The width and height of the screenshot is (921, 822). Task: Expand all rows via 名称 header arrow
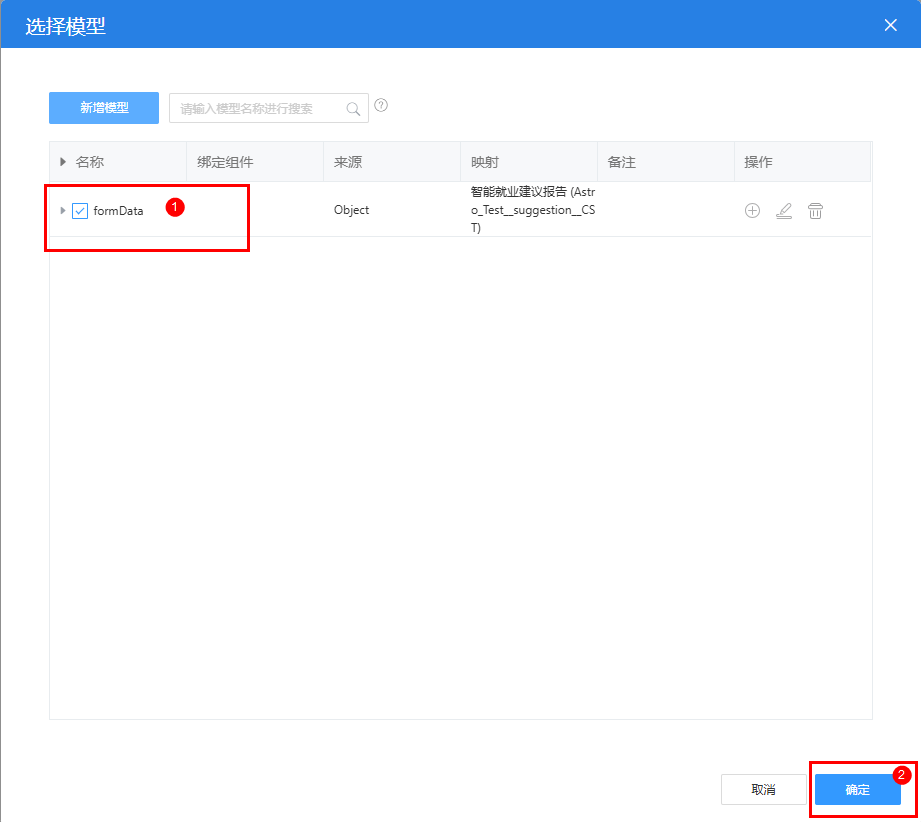[x=63, y=162]
